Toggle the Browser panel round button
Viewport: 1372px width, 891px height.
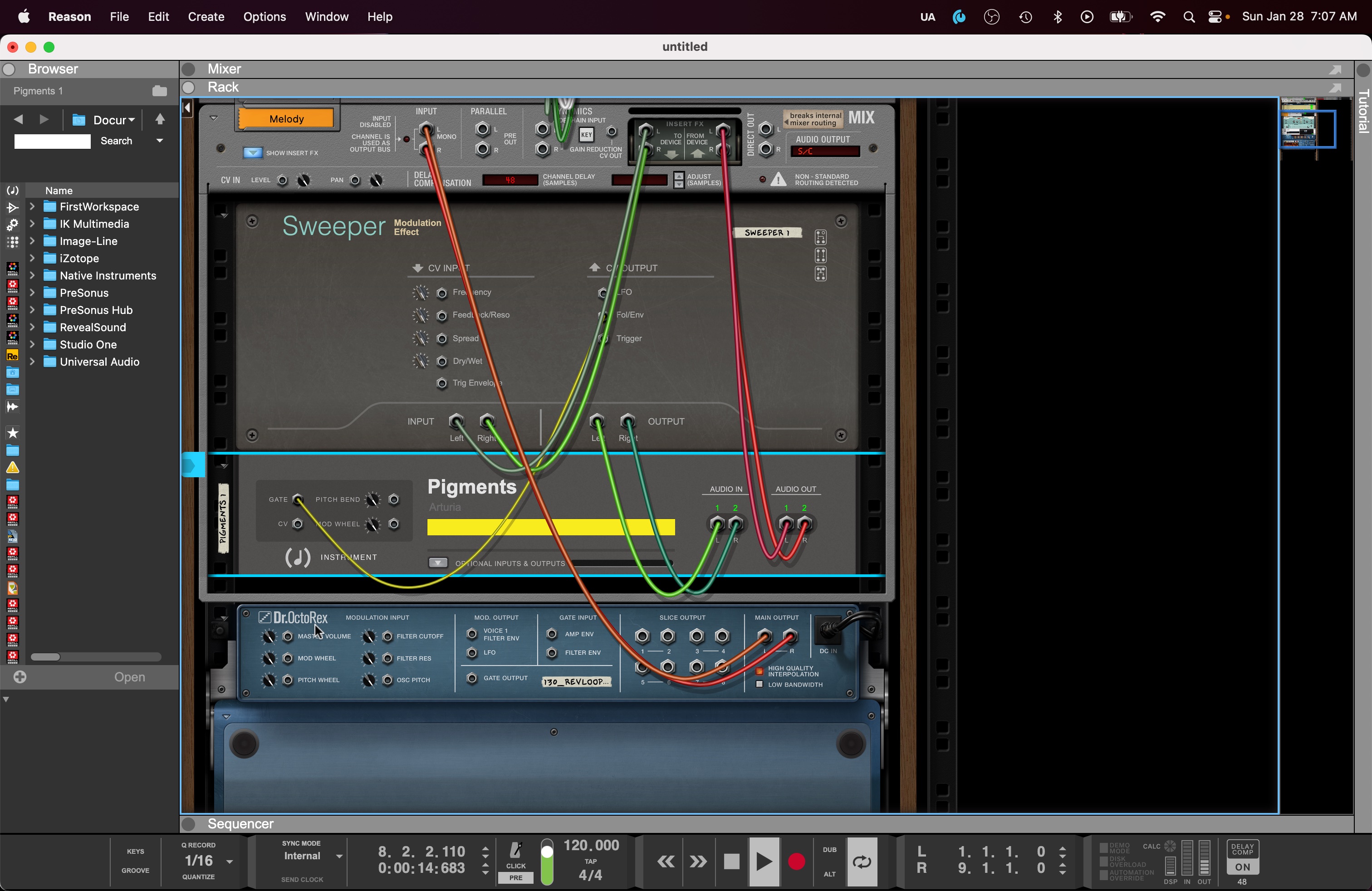pyautogui.click(x=9, y=69)
